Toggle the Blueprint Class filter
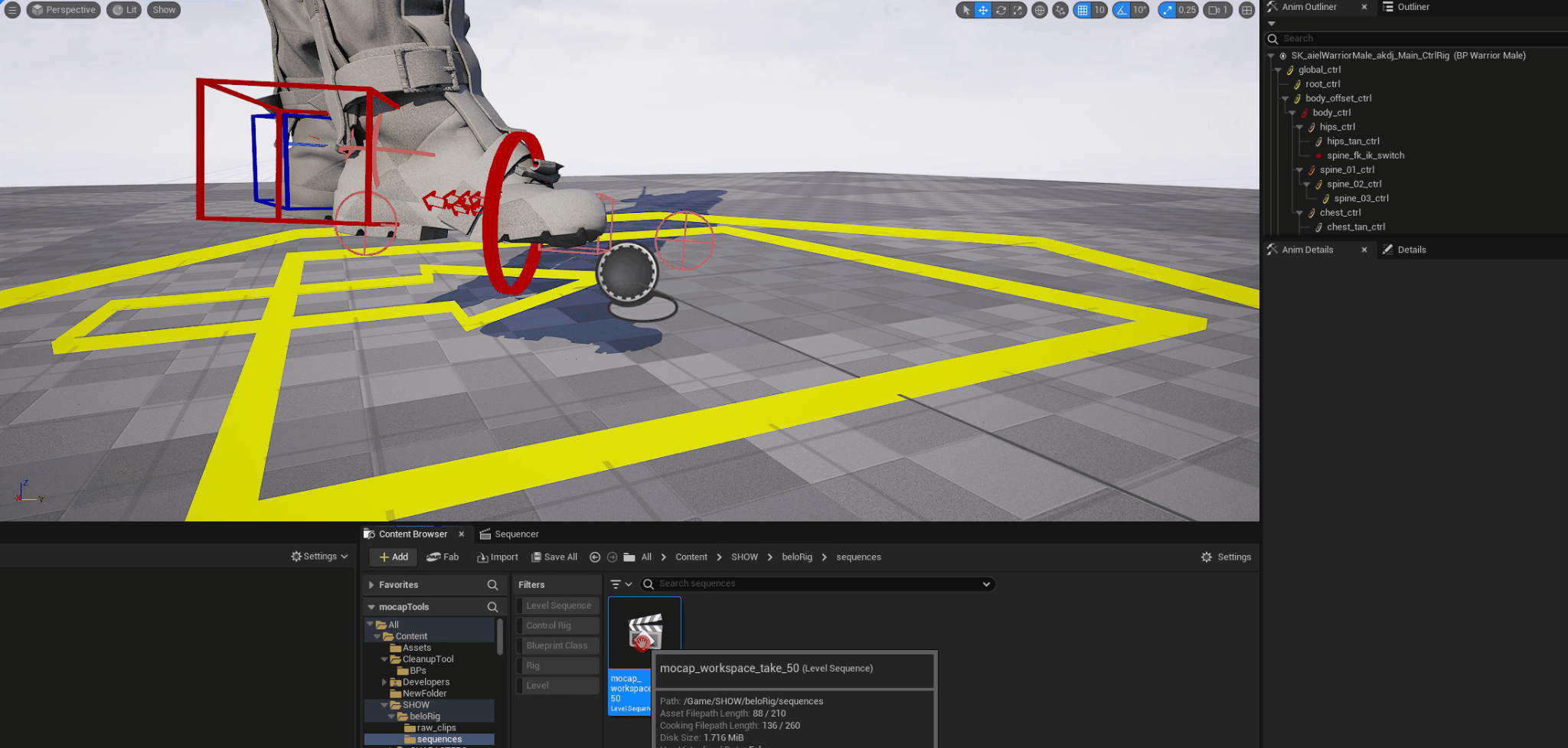 pos(557,645)
